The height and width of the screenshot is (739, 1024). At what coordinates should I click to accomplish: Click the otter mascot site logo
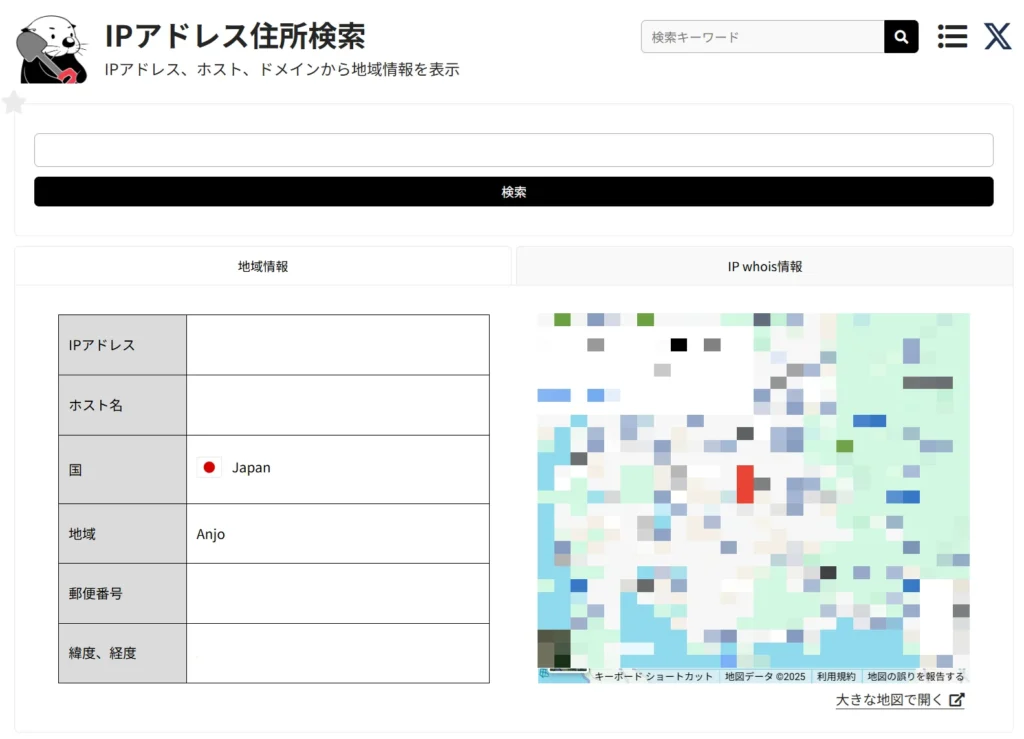(52, 50)
